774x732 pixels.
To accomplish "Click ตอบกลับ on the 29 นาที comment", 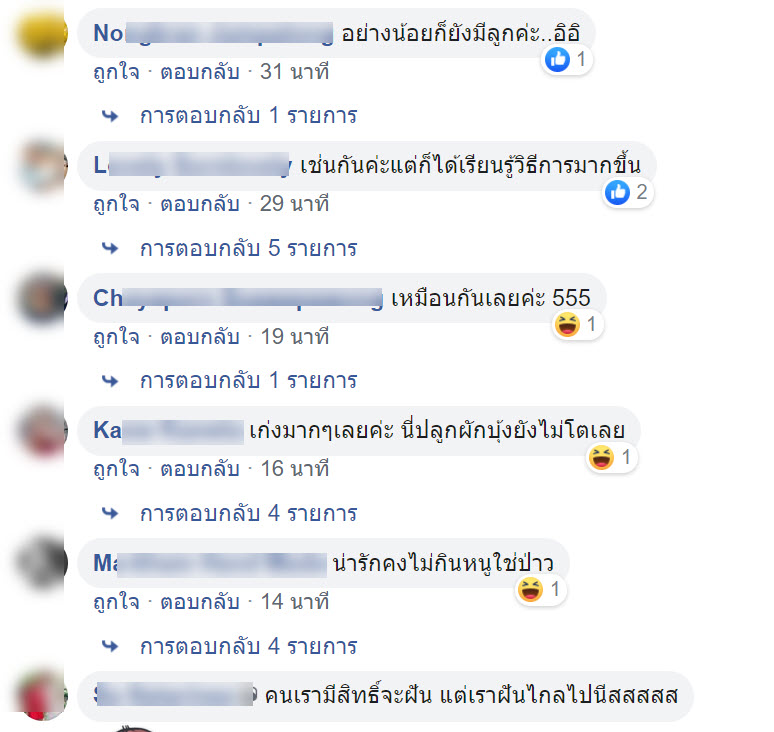I will tap(200, 204).
